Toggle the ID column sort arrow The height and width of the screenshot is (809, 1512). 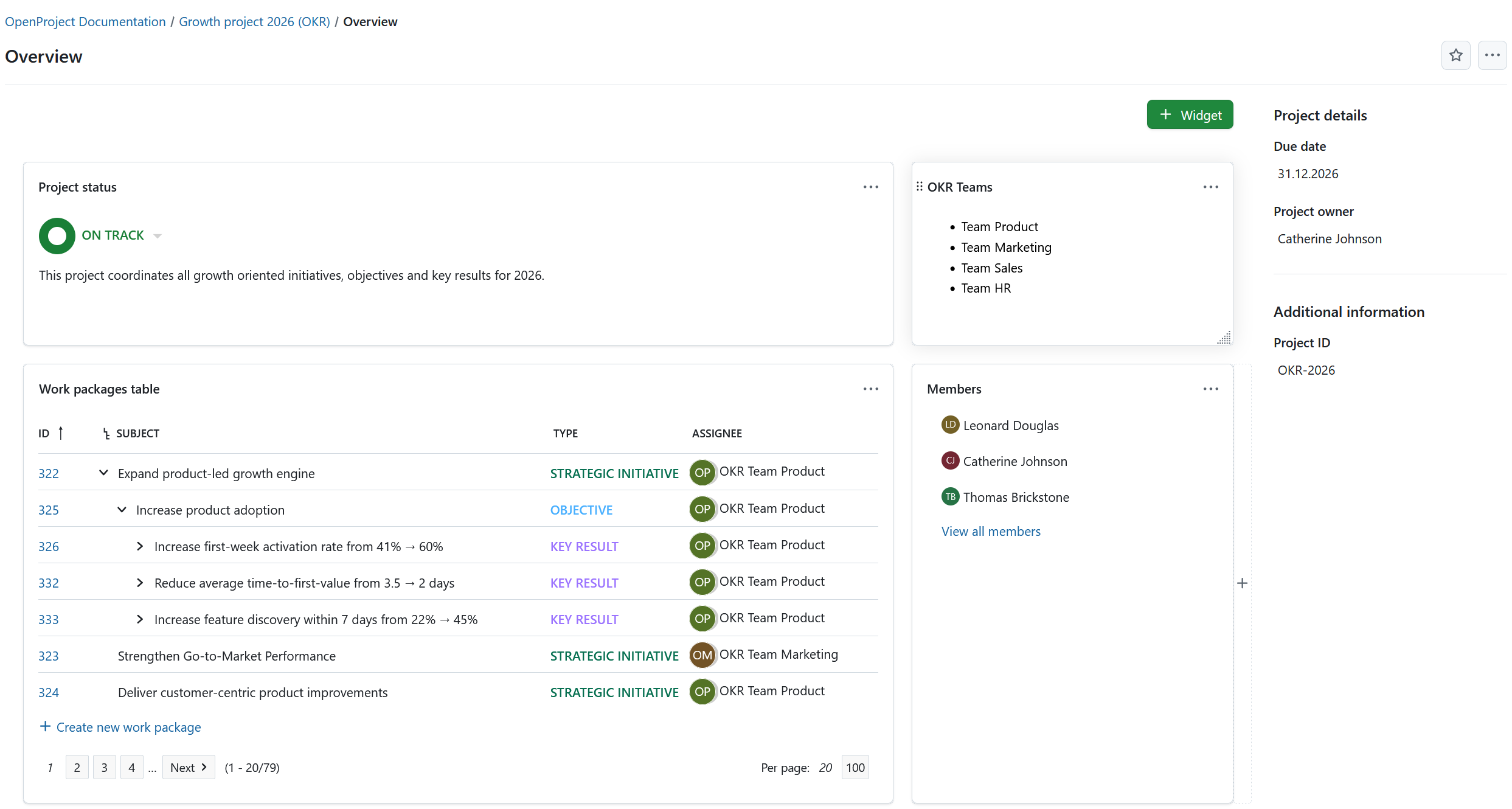pos(60,433)
